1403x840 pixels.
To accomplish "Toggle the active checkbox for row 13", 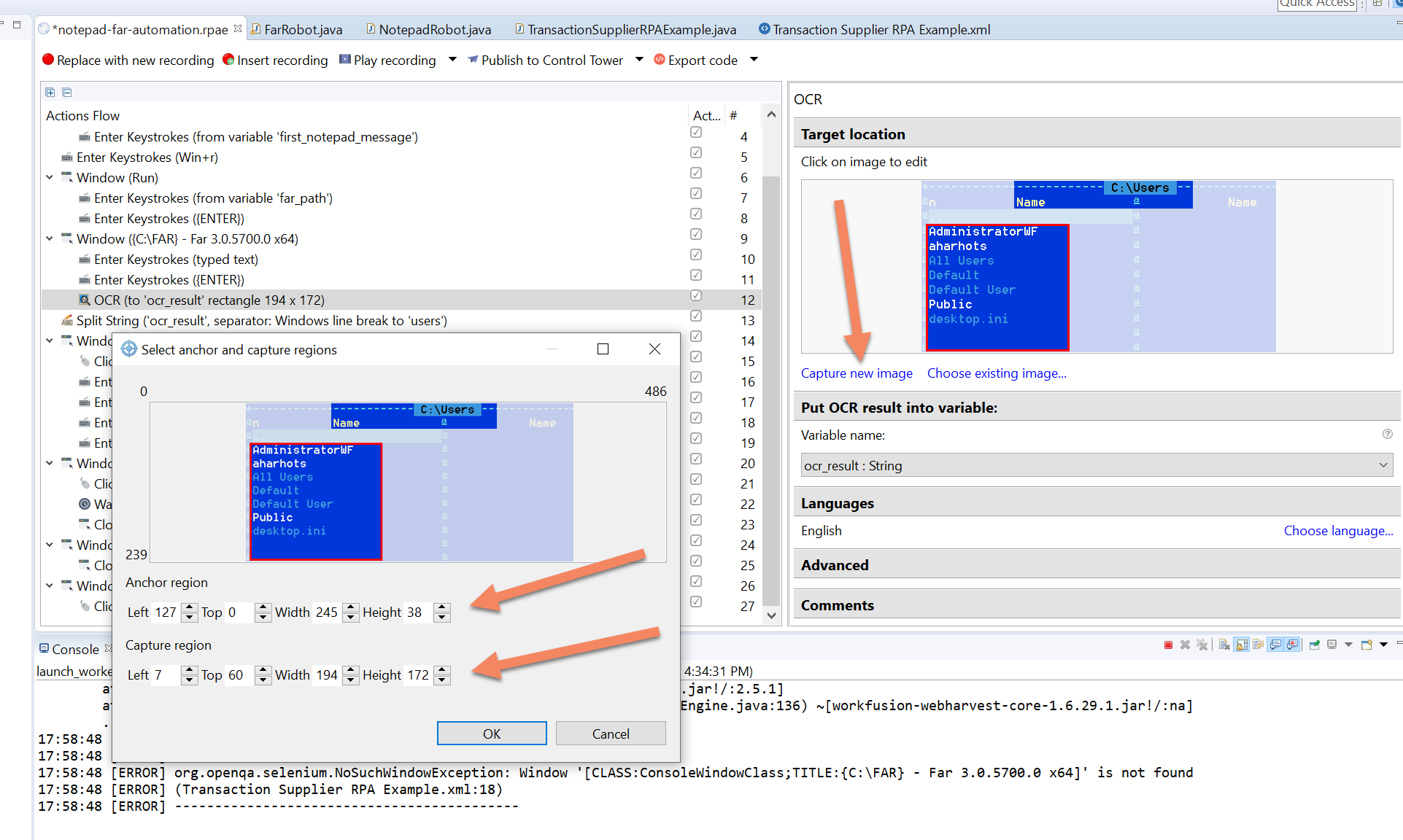I will 696,316.
